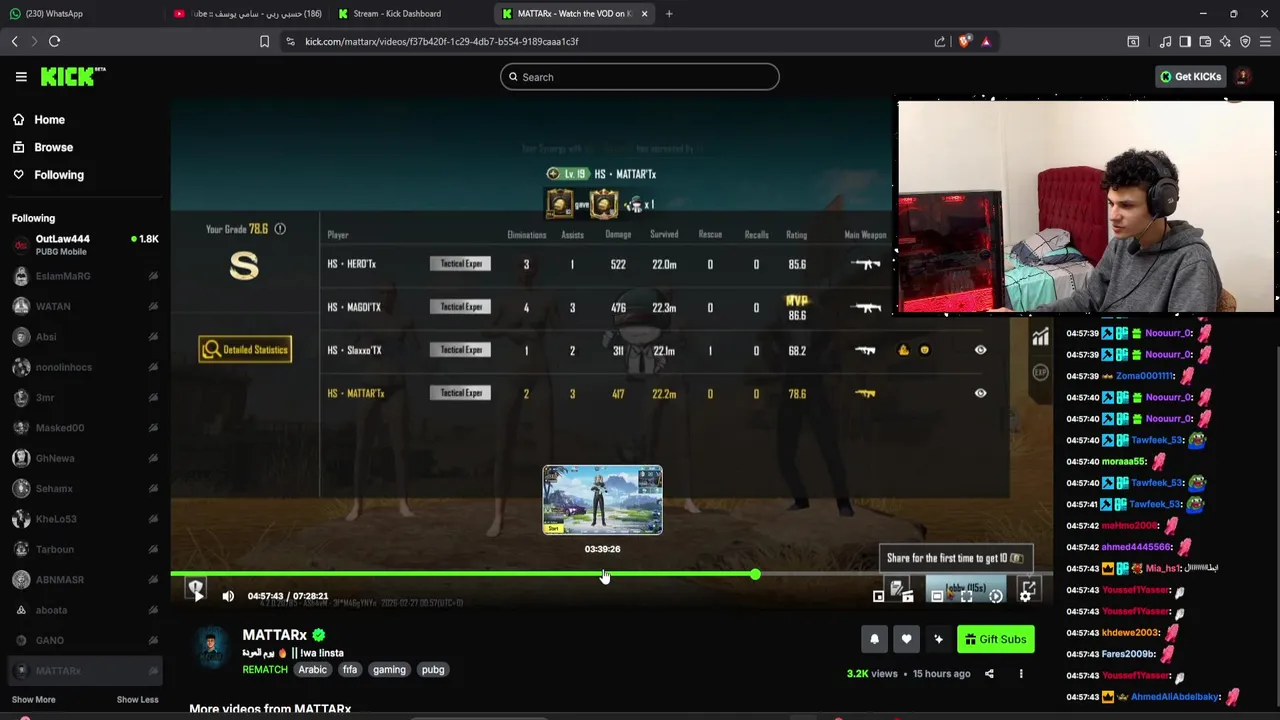Viewport: 1280px width, 720px height.
Task: Click the video progress bar handle
Action: click(x=755, y=574)
